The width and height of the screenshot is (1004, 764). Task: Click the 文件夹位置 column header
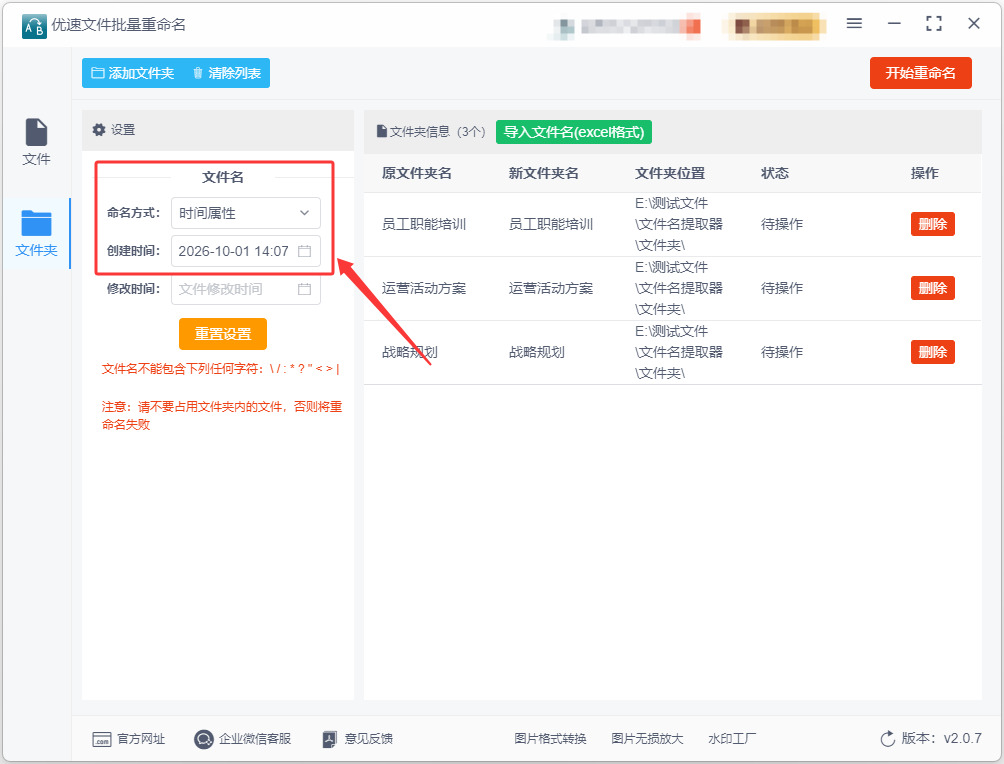tap(670, 173)
